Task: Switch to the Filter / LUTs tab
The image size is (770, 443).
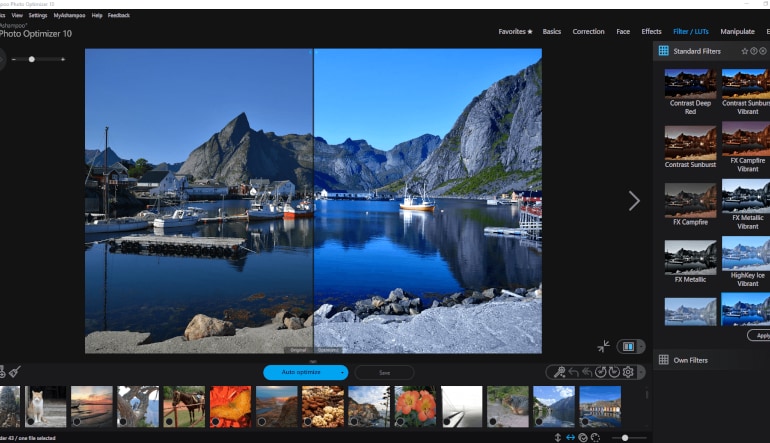Action: click(x=690, y=31)
